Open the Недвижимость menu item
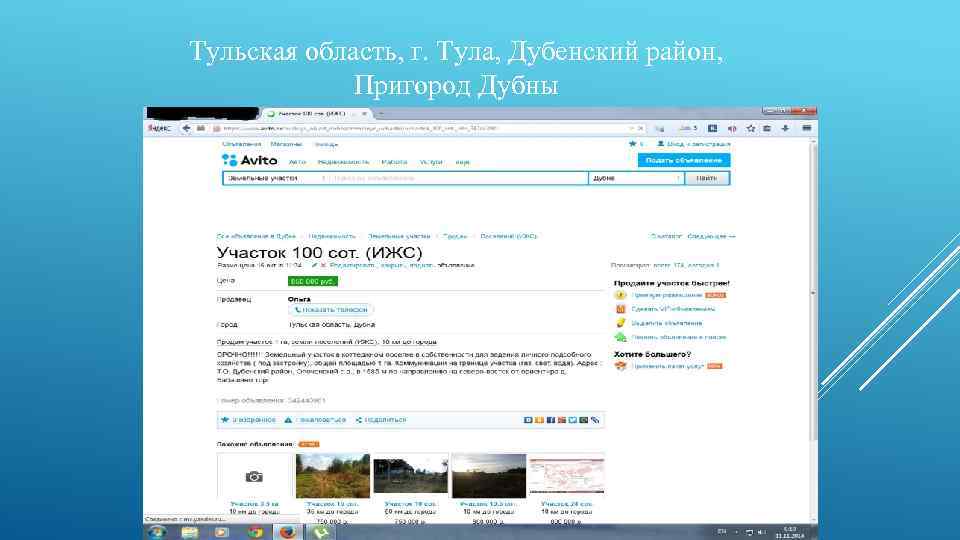This screenshot has height=540, width=960. tap(343, 162)
